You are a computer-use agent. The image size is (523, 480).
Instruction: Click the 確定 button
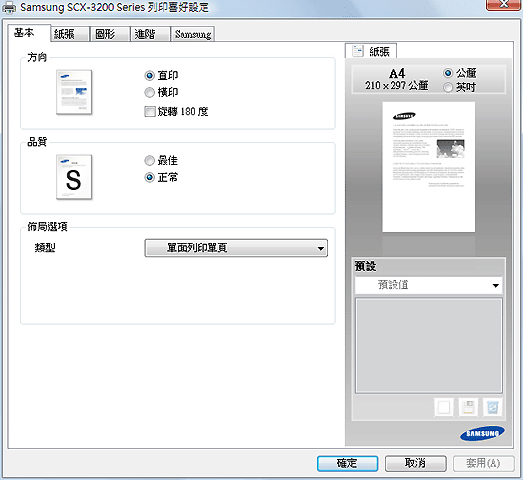[347, 463]
